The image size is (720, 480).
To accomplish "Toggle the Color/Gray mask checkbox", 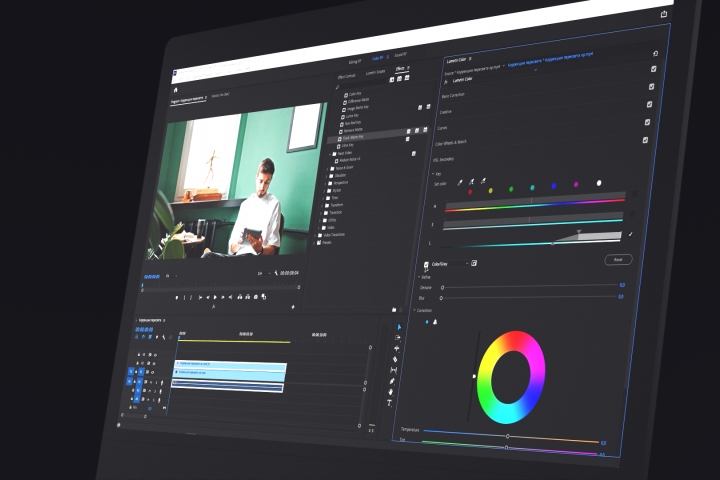I will (x=426, y=265).
